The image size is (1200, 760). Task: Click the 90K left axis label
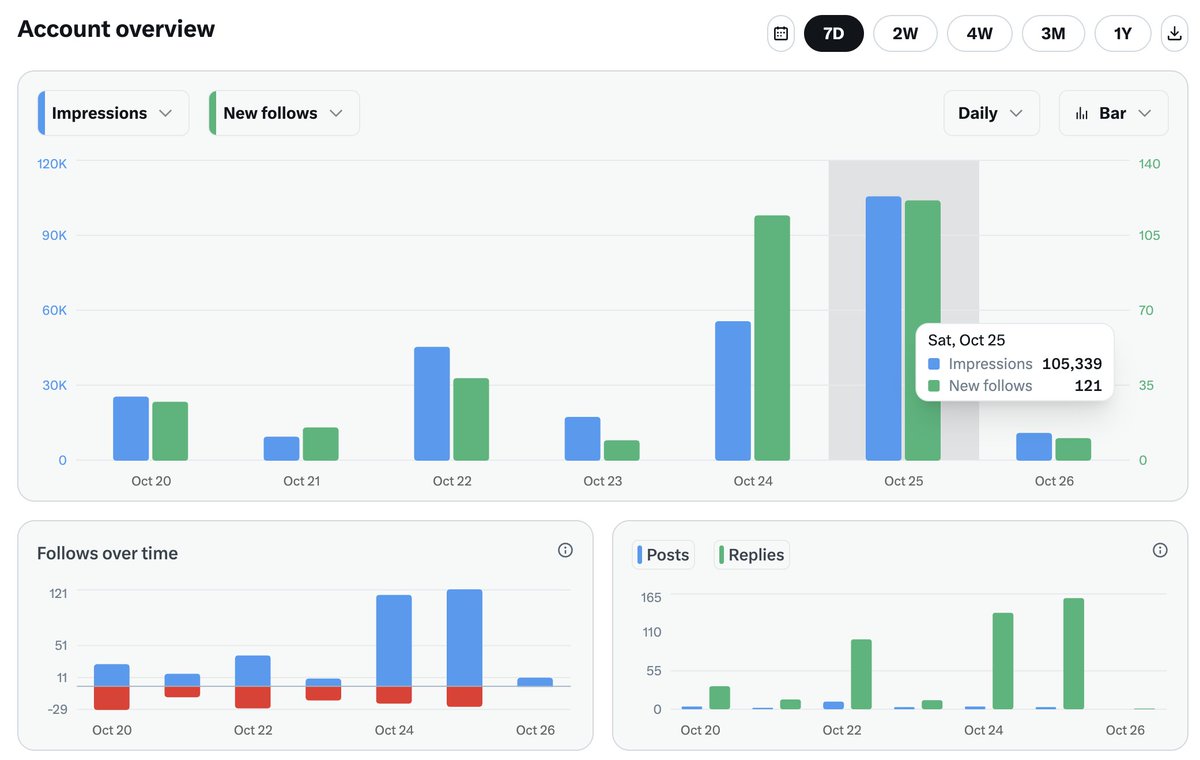click(55, 235)
